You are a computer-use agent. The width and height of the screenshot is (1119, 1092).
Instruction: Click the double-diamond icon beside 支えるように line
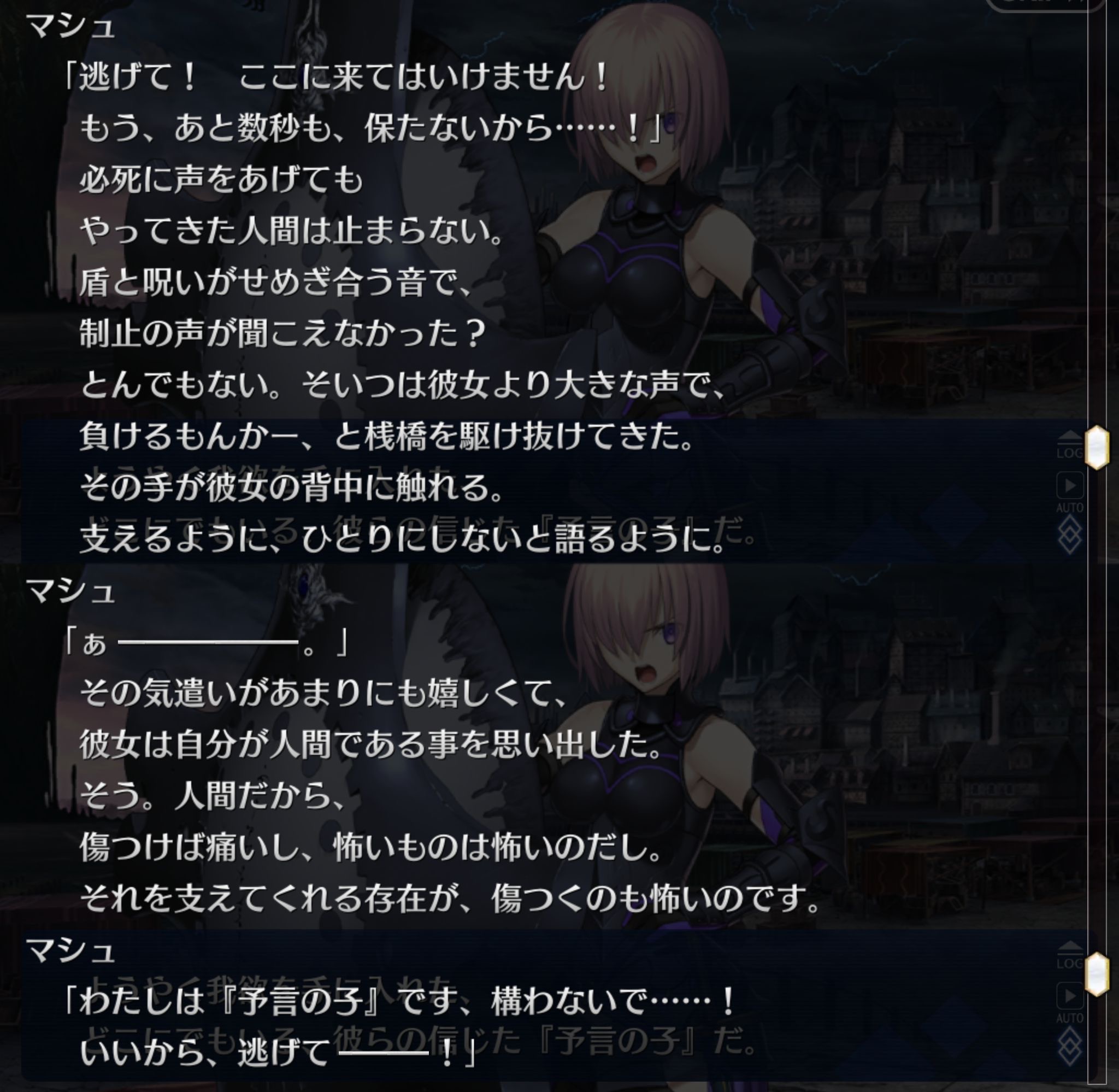[x=1069, y=535]
